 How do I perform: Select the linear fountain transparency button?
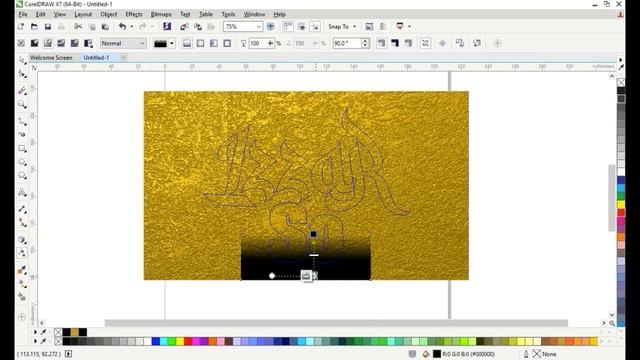pyautogui.click(x=187, y=43)
